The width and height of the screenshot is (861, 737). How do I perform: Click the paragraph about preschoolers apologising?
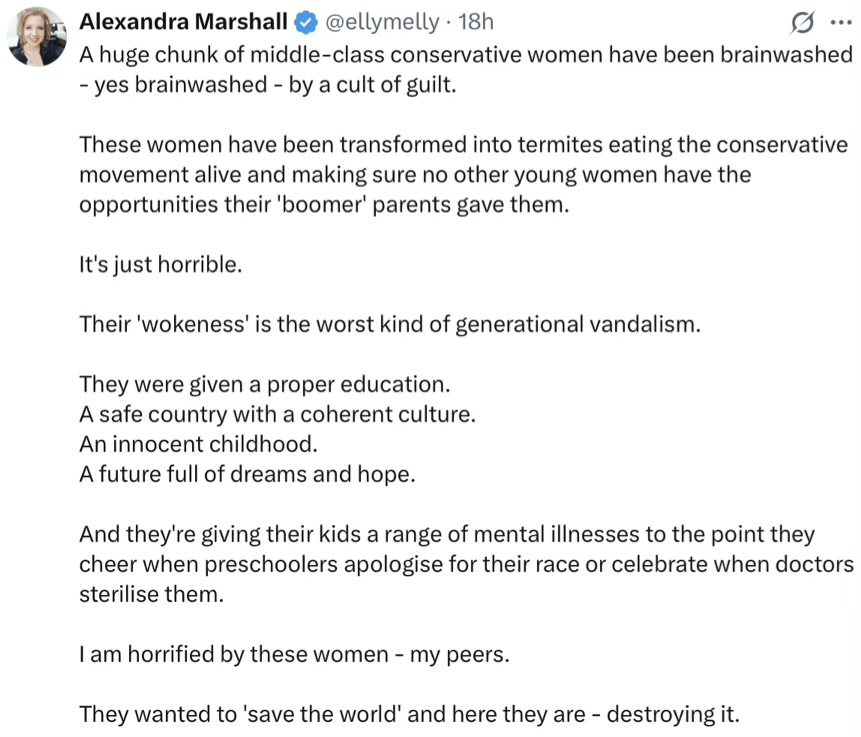pos(466,564)
